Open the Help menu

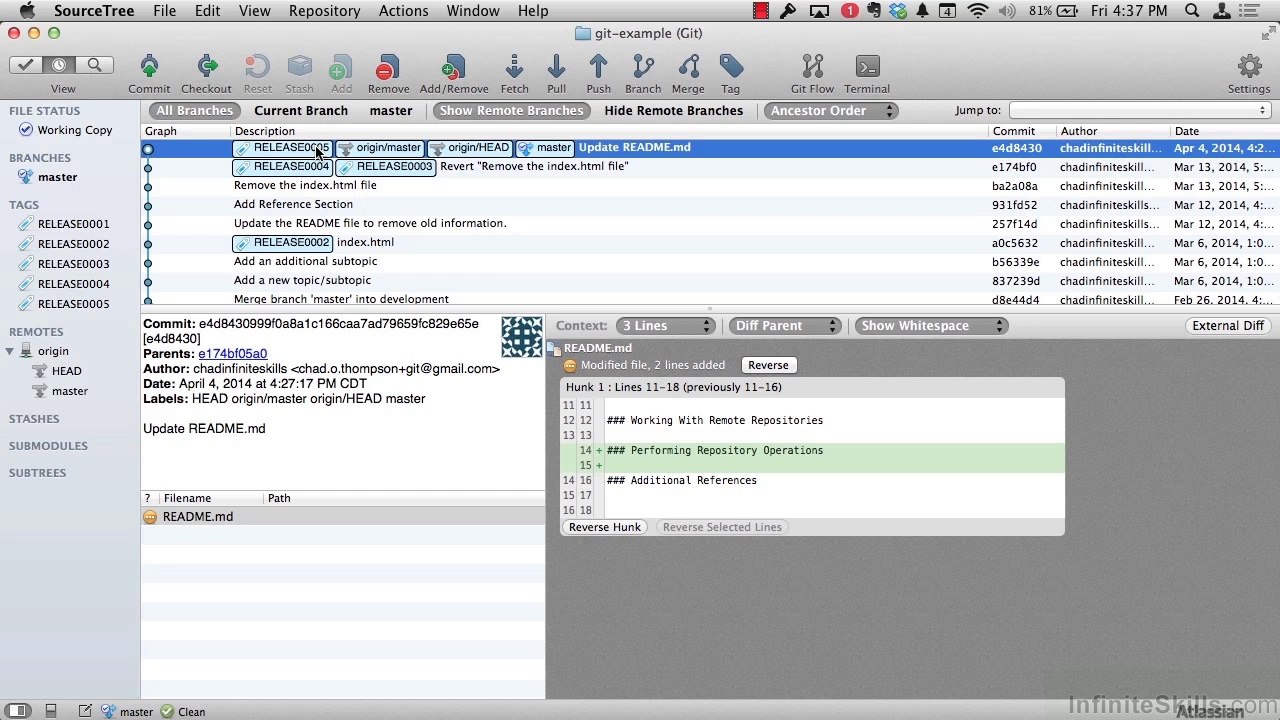pyautogui.click(x=533, y=11)
